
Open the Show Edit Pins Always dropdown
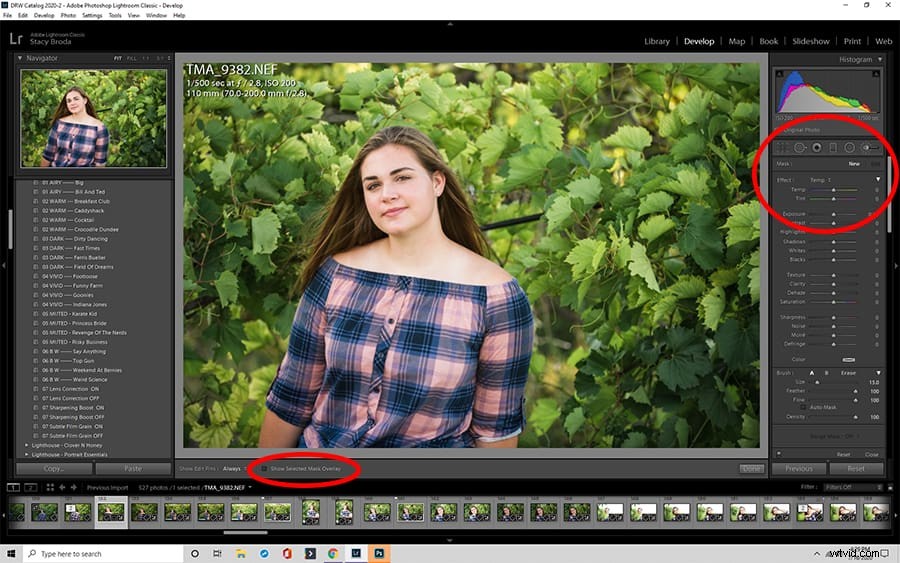click(x=234, y=469)
